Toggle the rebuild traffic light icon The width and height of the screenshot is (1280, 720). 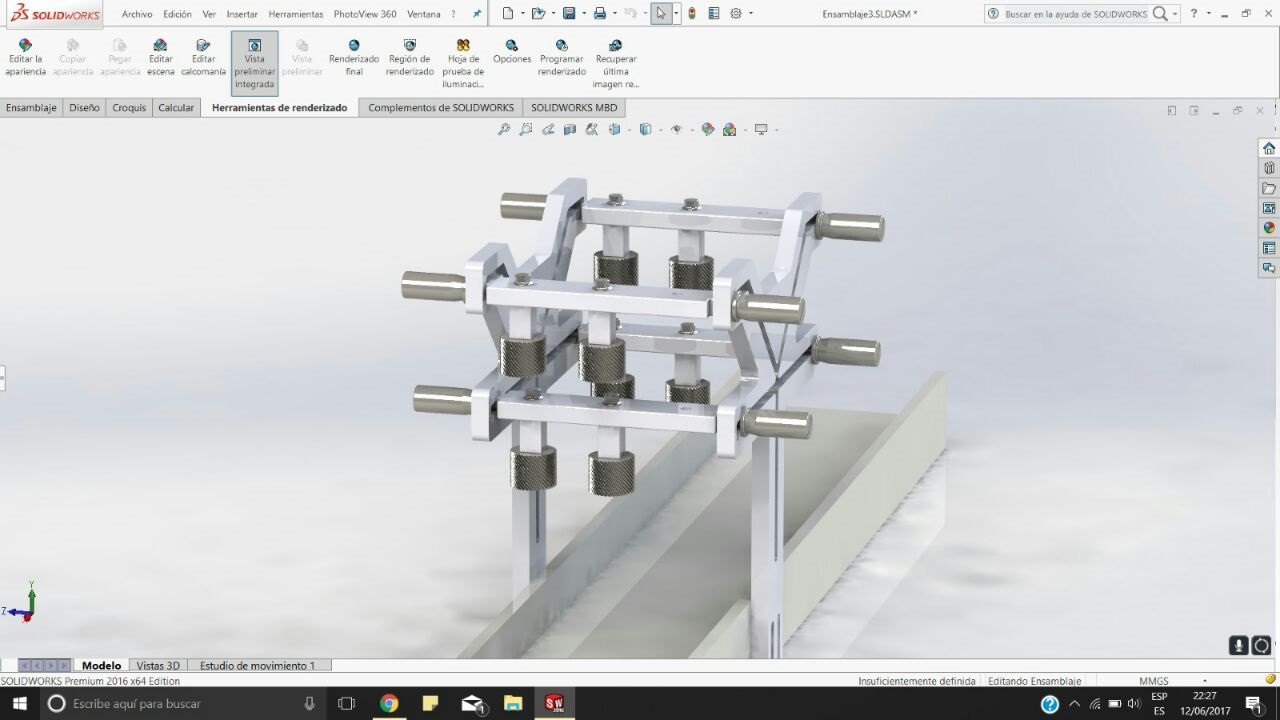692,14
